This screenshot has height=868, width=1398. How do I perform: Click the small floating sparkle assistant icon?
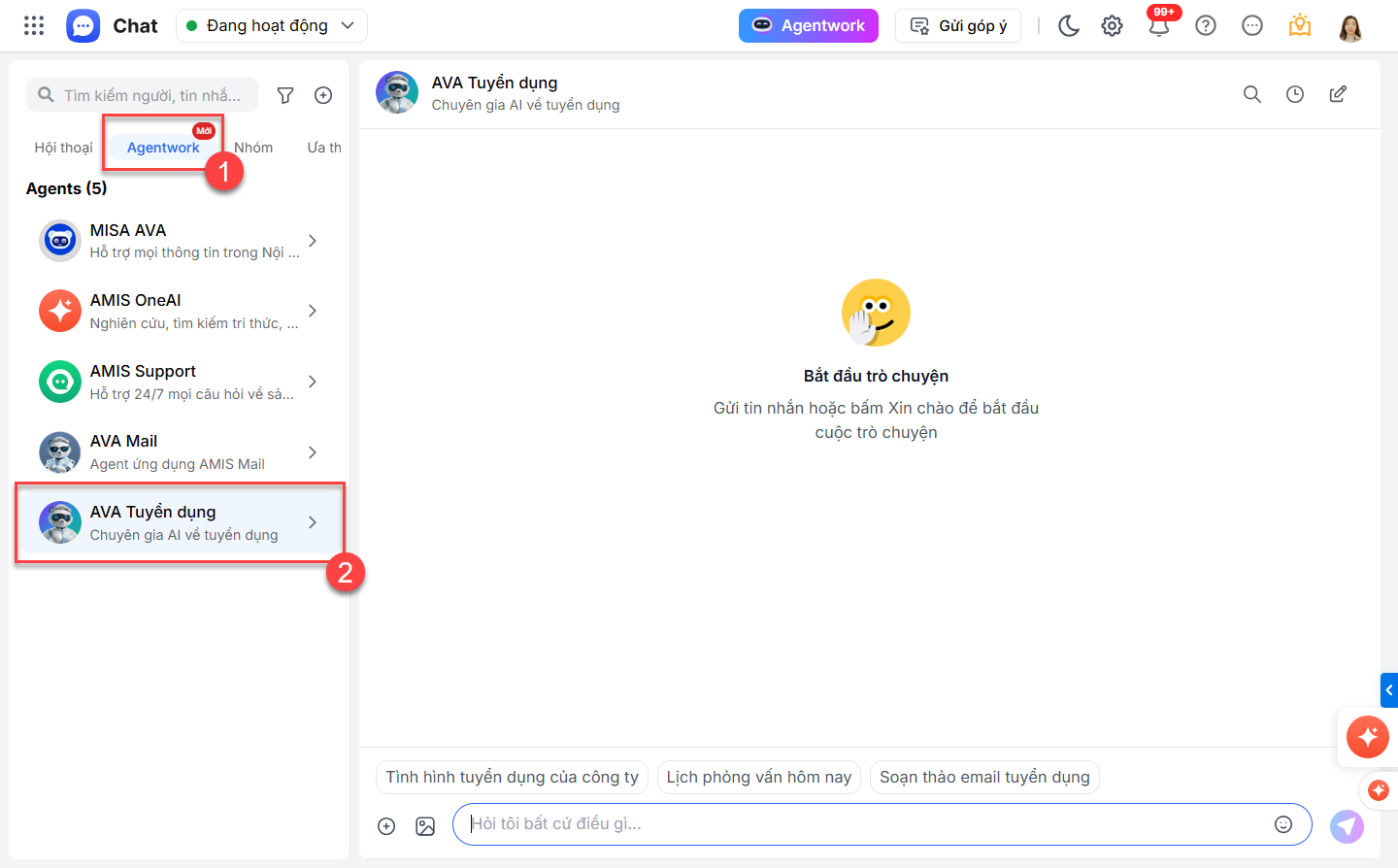tap(1379, 790)
